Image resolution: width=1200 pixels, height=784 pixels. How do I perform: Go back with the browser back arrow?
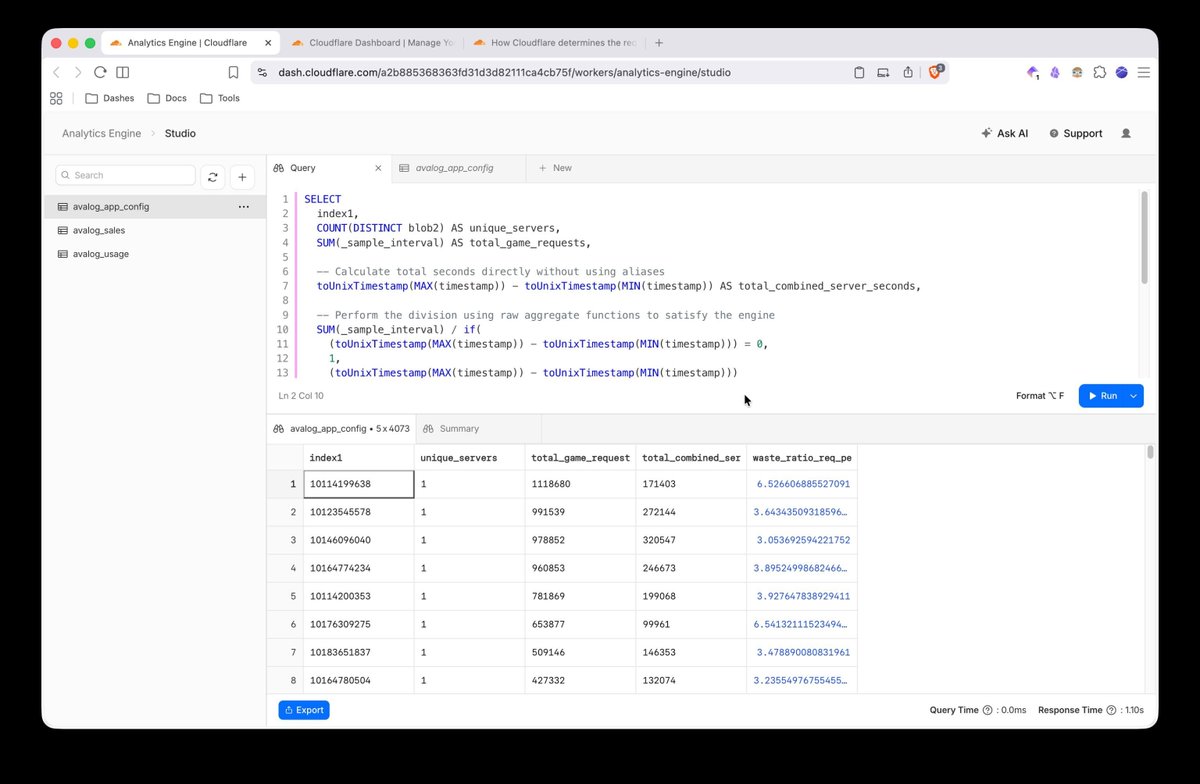coord(57,72)
